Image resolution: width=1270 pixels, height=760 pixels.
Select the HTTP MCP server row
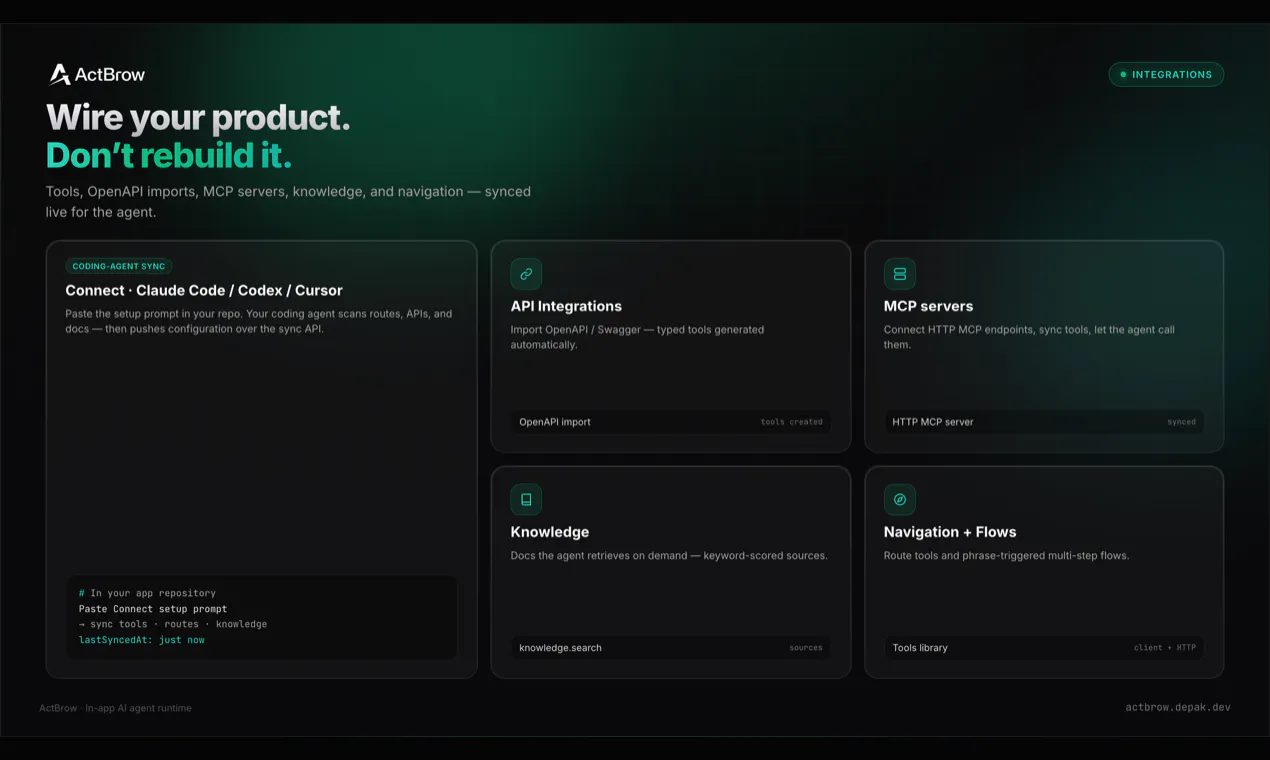[1044, 422]
